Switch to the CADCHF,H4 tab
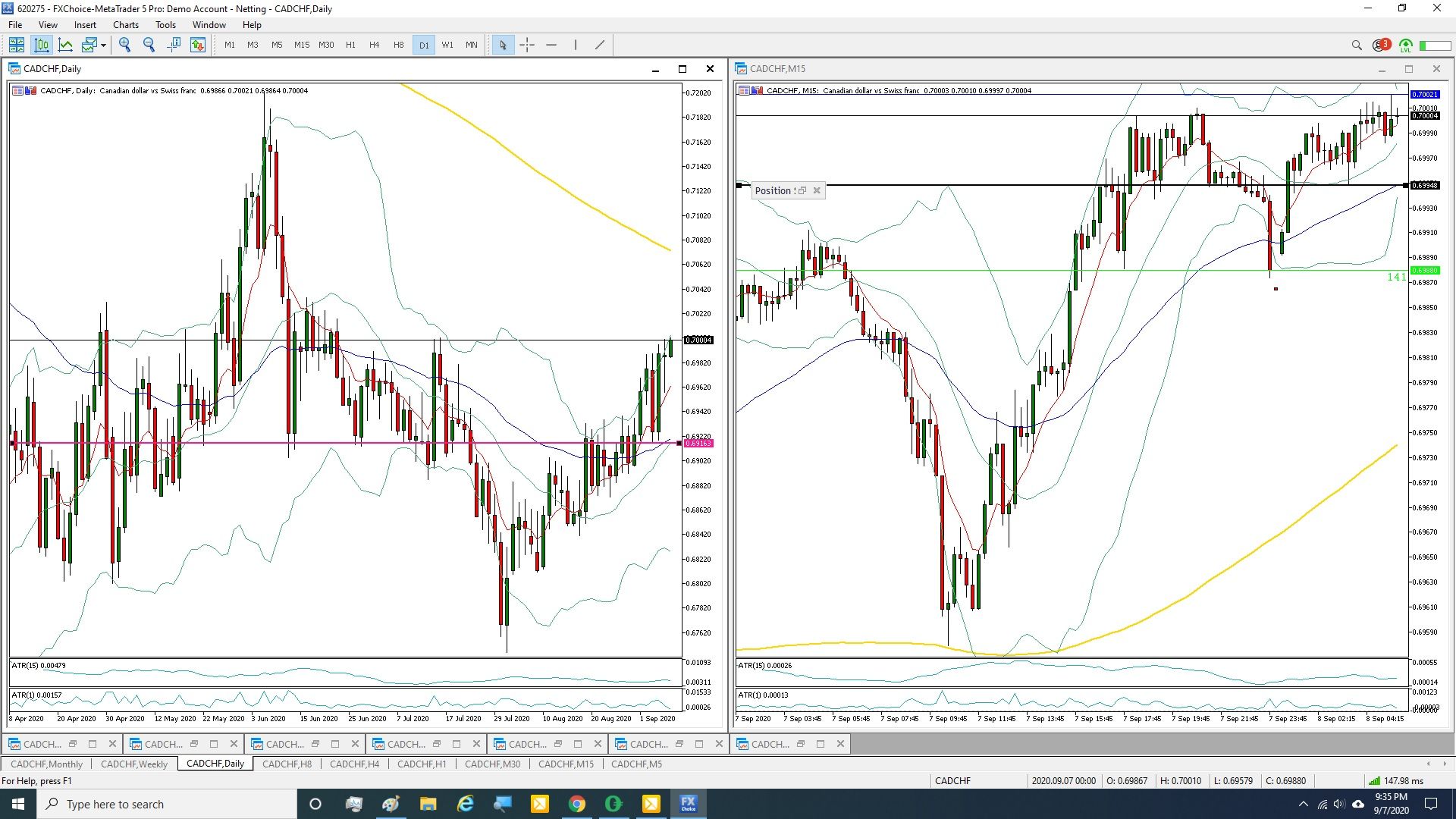This screenshot has height=819, width=1456. (x=354, y=764)
